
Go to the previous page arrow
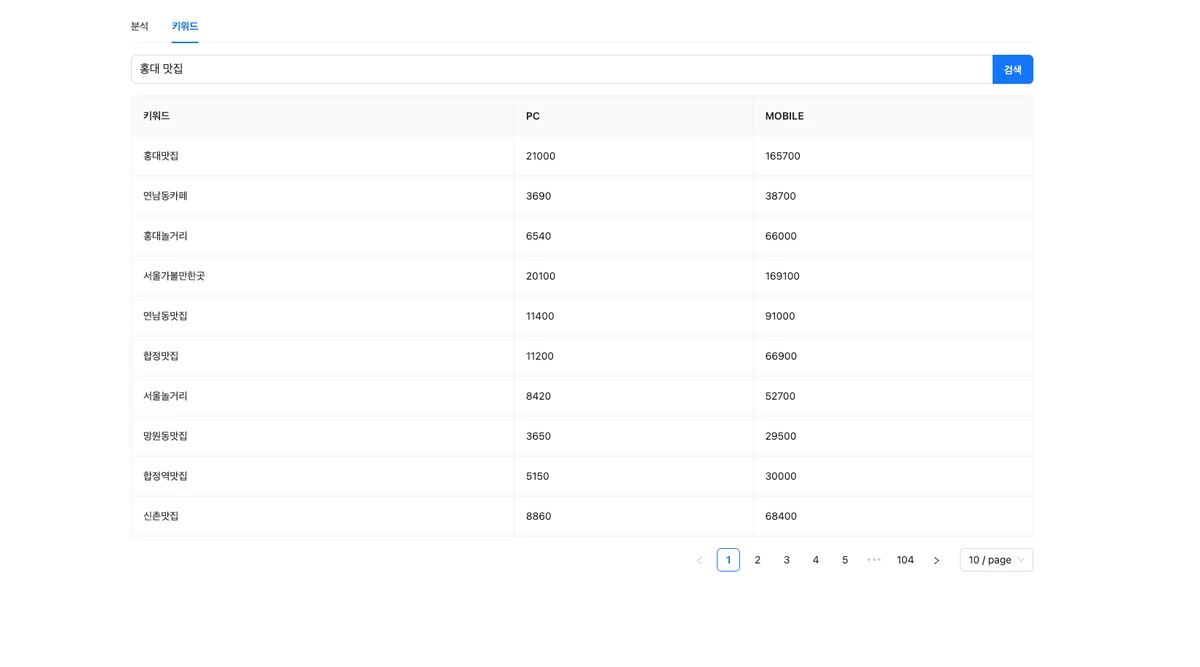pos(699,560)
